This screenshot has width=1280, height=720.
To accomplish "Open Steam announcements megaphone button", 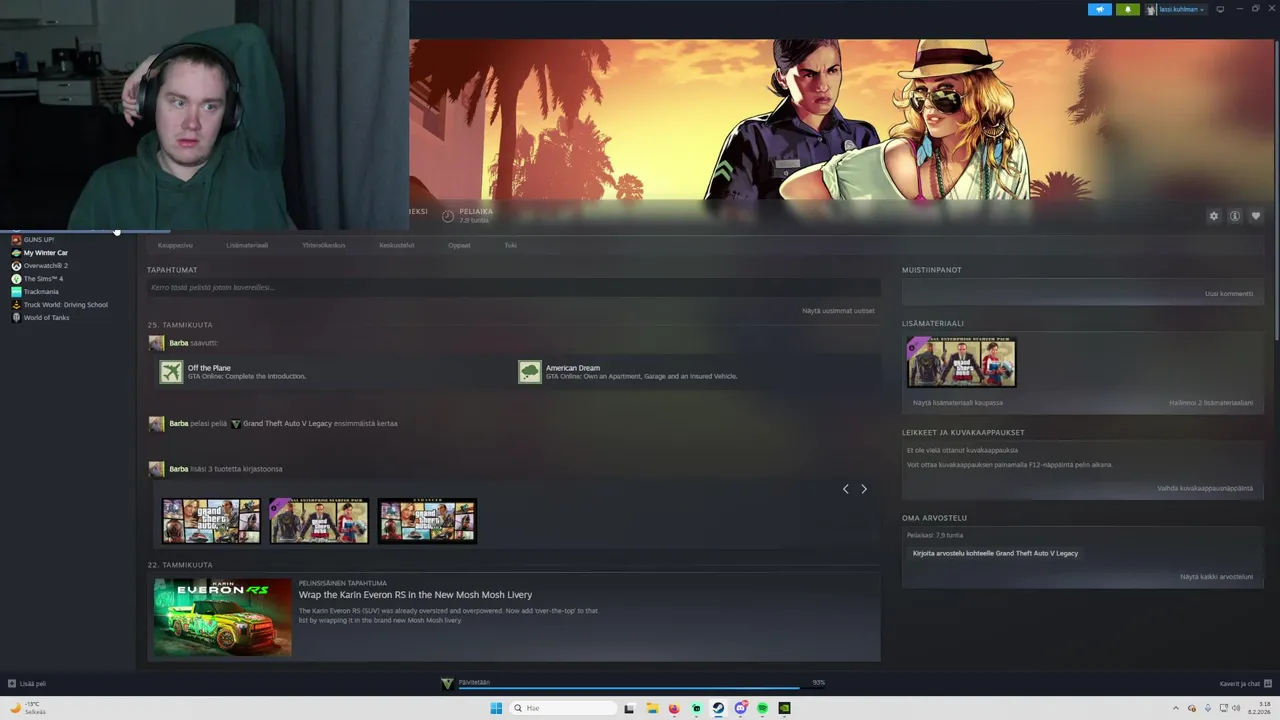I will tap(1099, 9).
